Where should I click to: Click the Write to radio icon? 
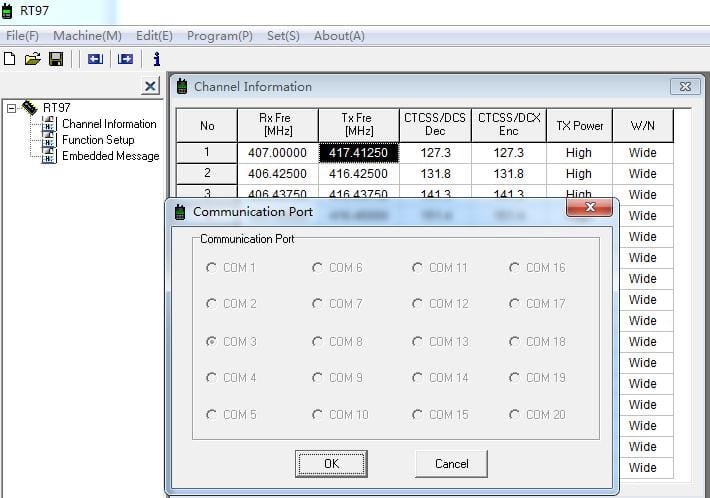tap(125, 59)
